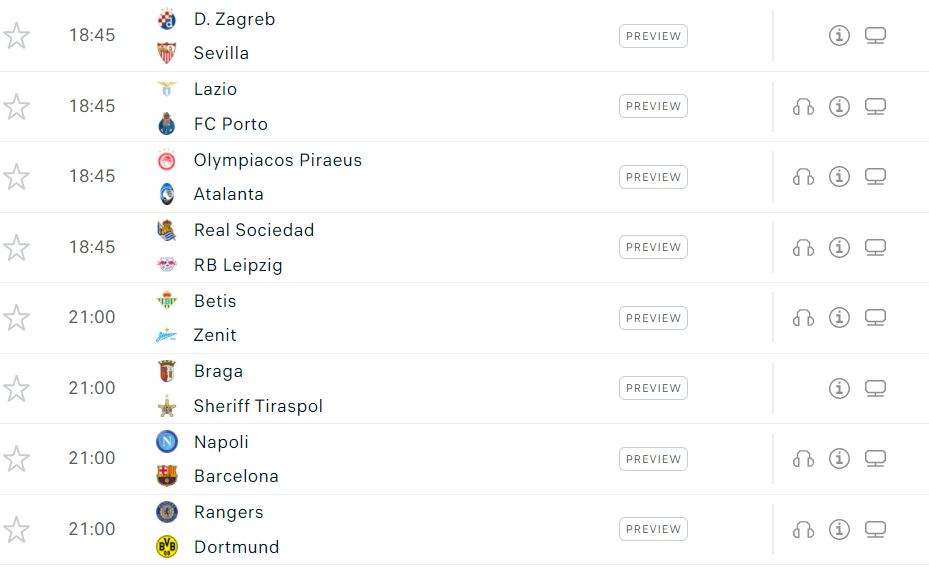Favorite the D. Zagreb vs Sevilla match star
This screenshot has height=580, width=929.
17,36
